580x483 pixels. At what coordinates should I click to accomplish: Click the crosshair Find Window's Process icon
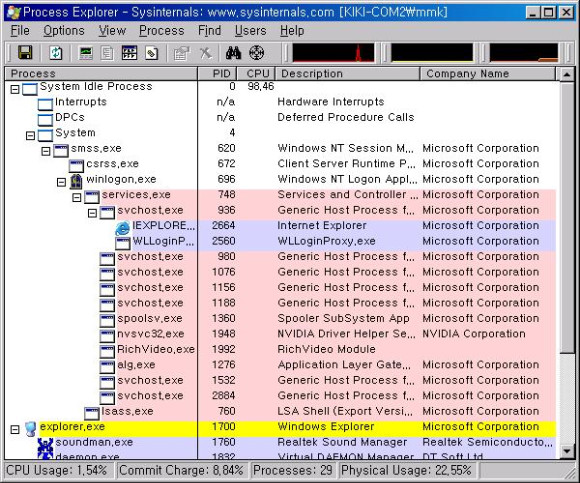(257, 53)
